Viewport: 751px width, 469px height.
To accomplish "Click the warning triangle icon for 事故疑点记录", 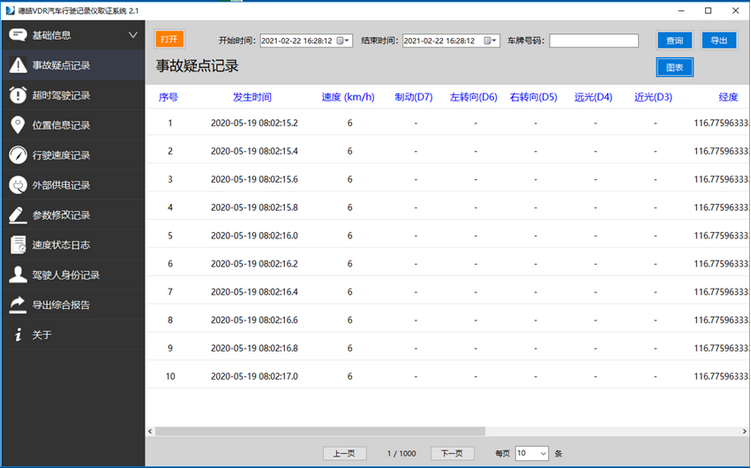I will click(17, 65).
